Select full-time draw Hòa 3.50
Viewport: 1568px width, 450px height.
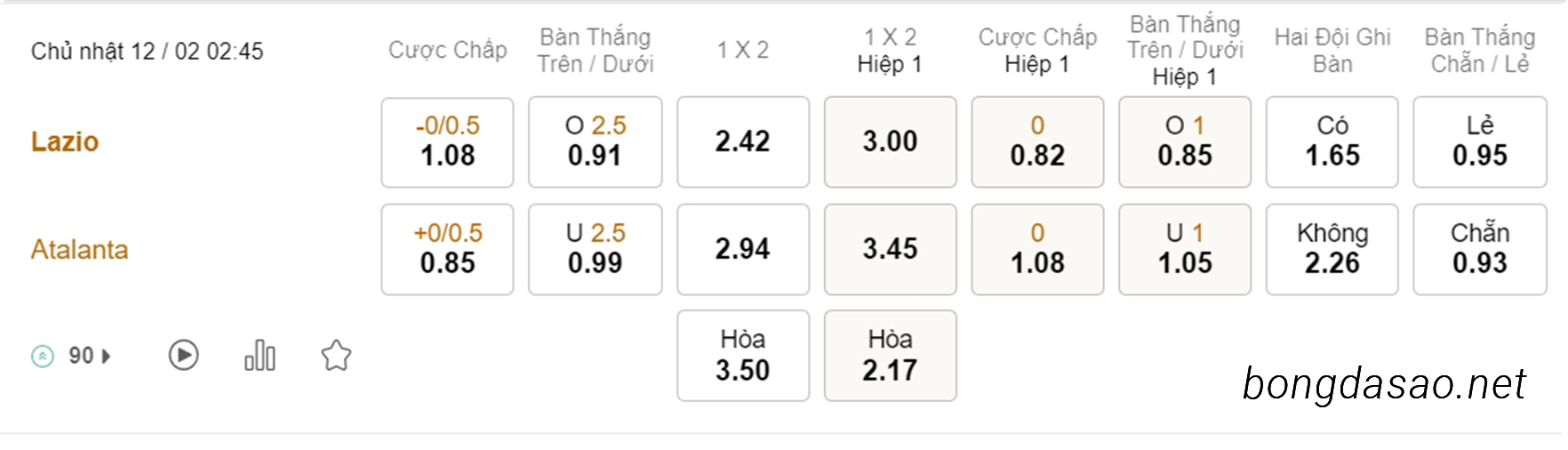pos(743,356)
